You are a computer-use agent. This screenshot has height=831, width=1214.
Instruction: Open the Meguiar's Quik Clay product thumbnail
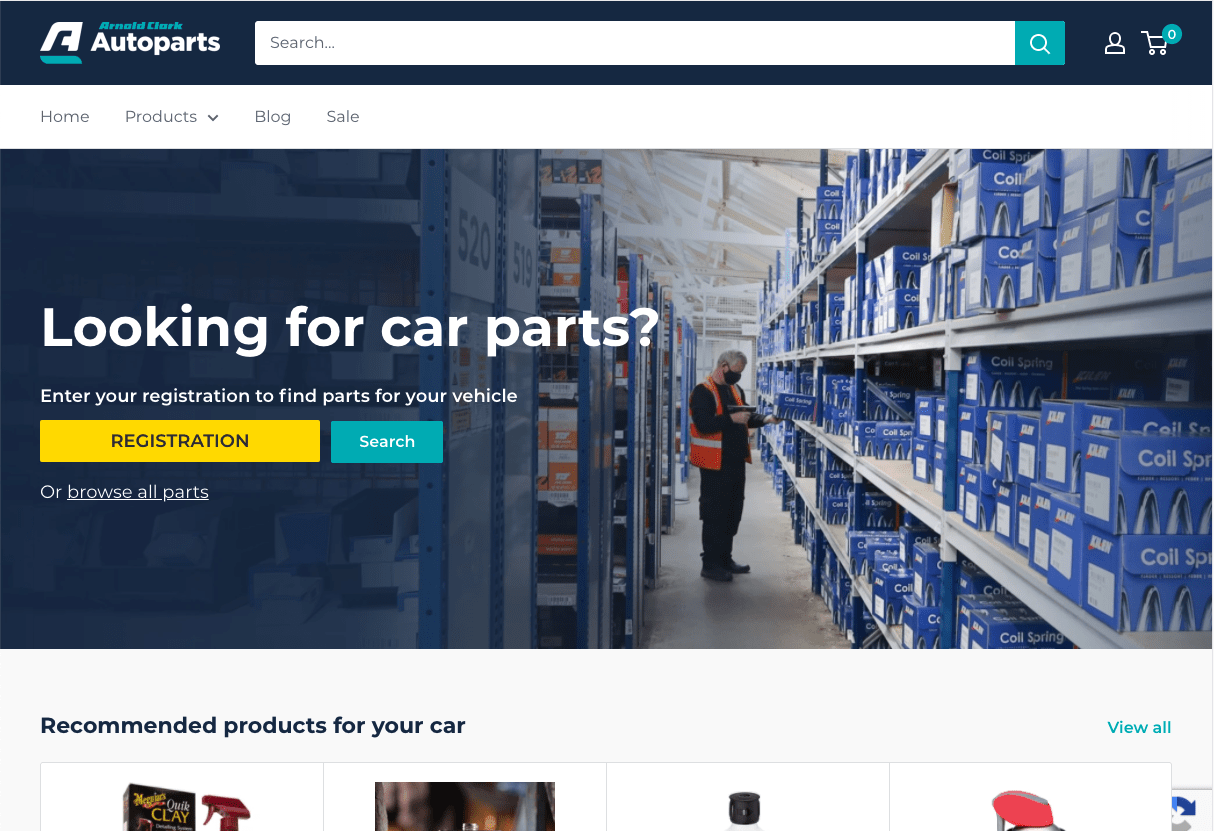click(x=186, y=807)
